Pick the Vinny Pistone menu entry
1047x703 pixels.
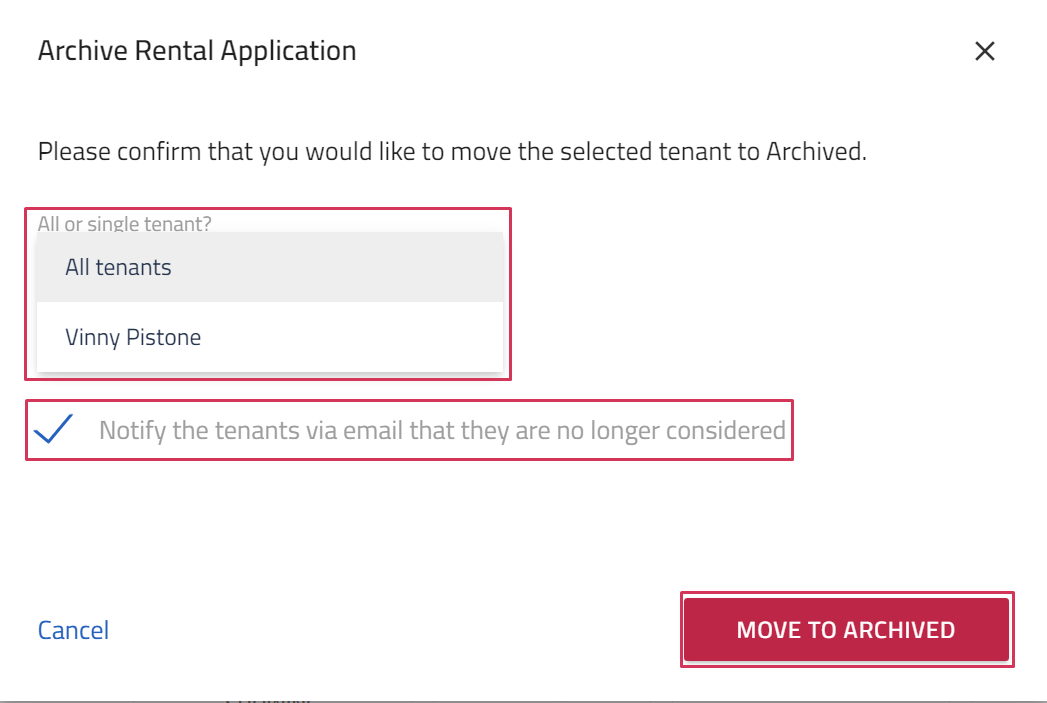click(x=270, y=337)
